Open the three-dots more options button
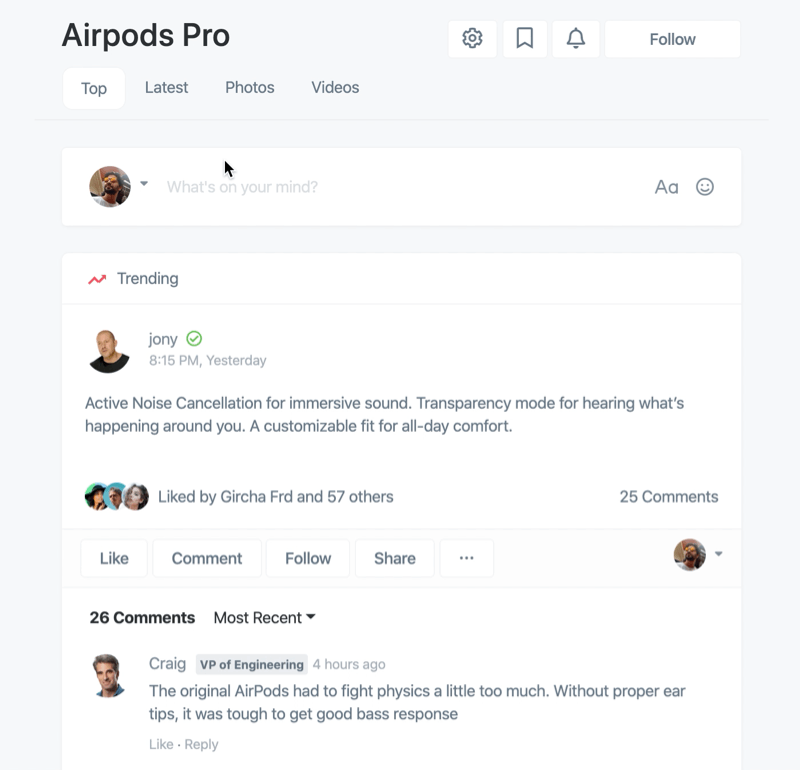The height and width of the screenshot is (770, 800). coord(466,558)
